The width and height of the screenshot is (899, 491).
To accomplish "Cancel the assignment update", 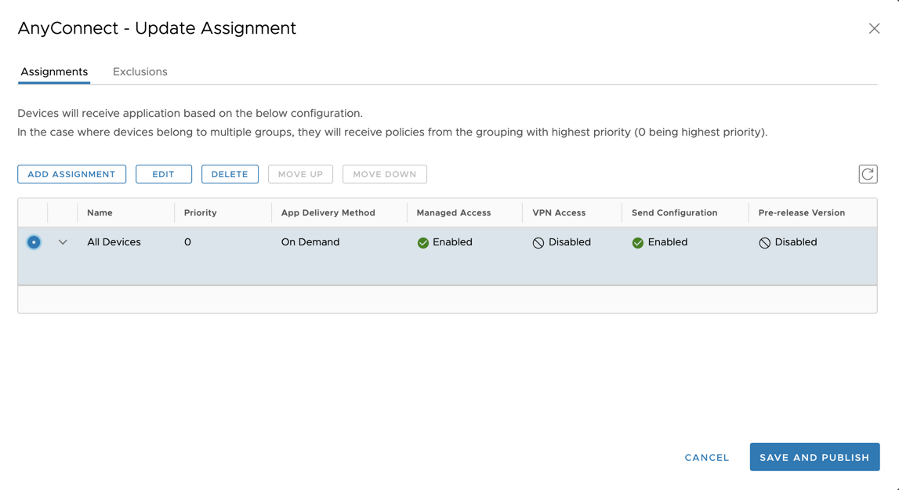I will 706,457.
